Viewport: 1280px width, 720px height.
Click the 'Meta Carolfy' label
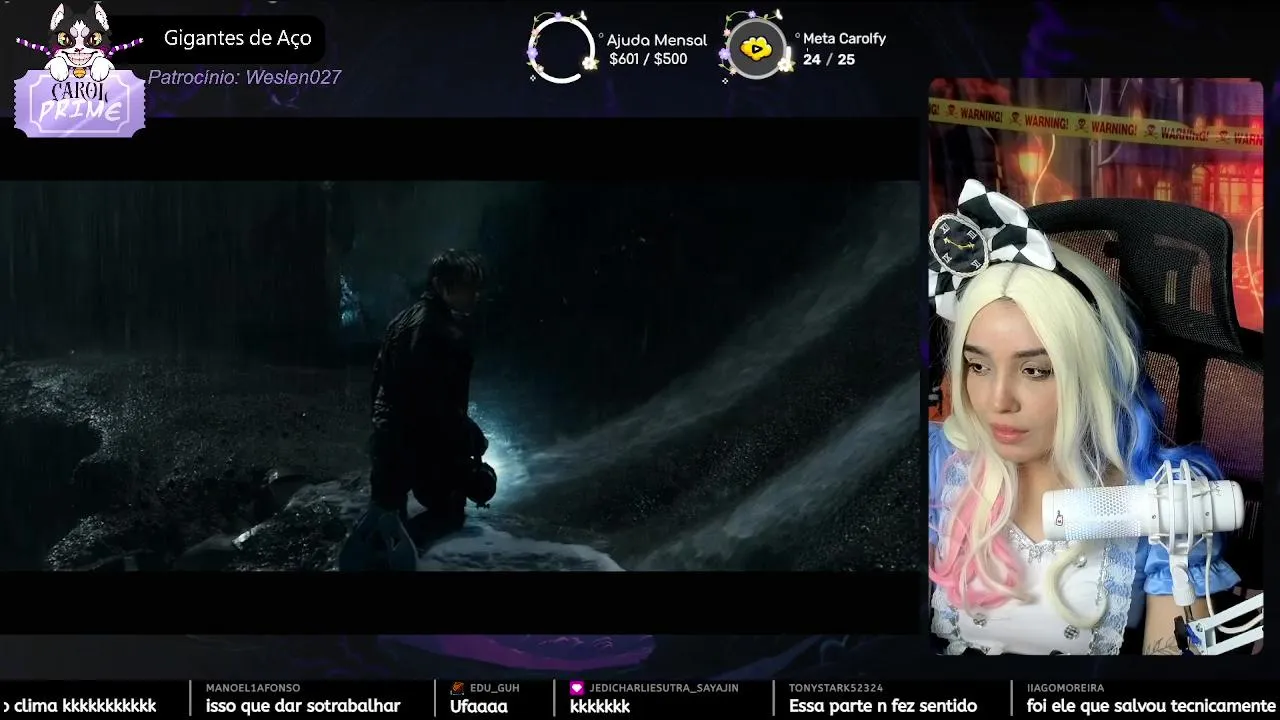(x=845, y=38)
